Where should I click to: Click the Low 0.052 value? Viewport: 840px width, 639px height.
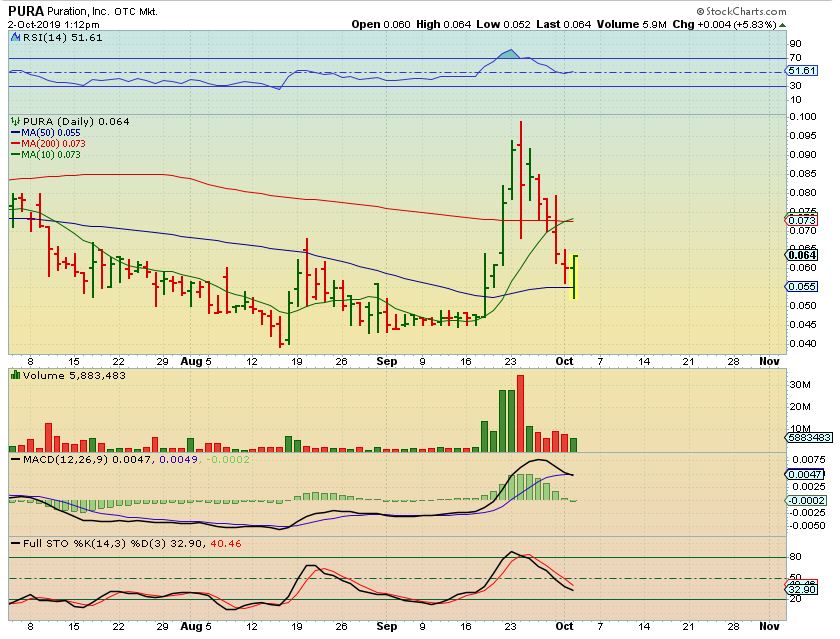(504, 25)
